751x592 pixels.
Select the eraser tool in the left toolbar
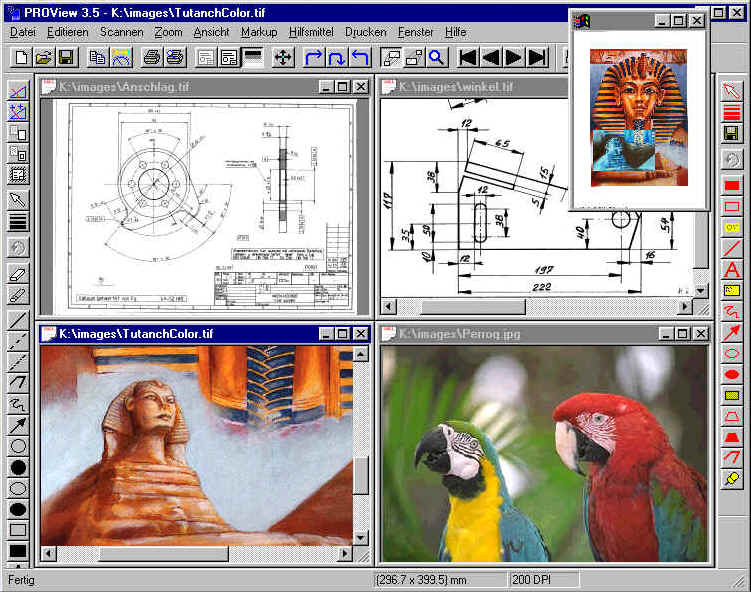coord(18,274)
